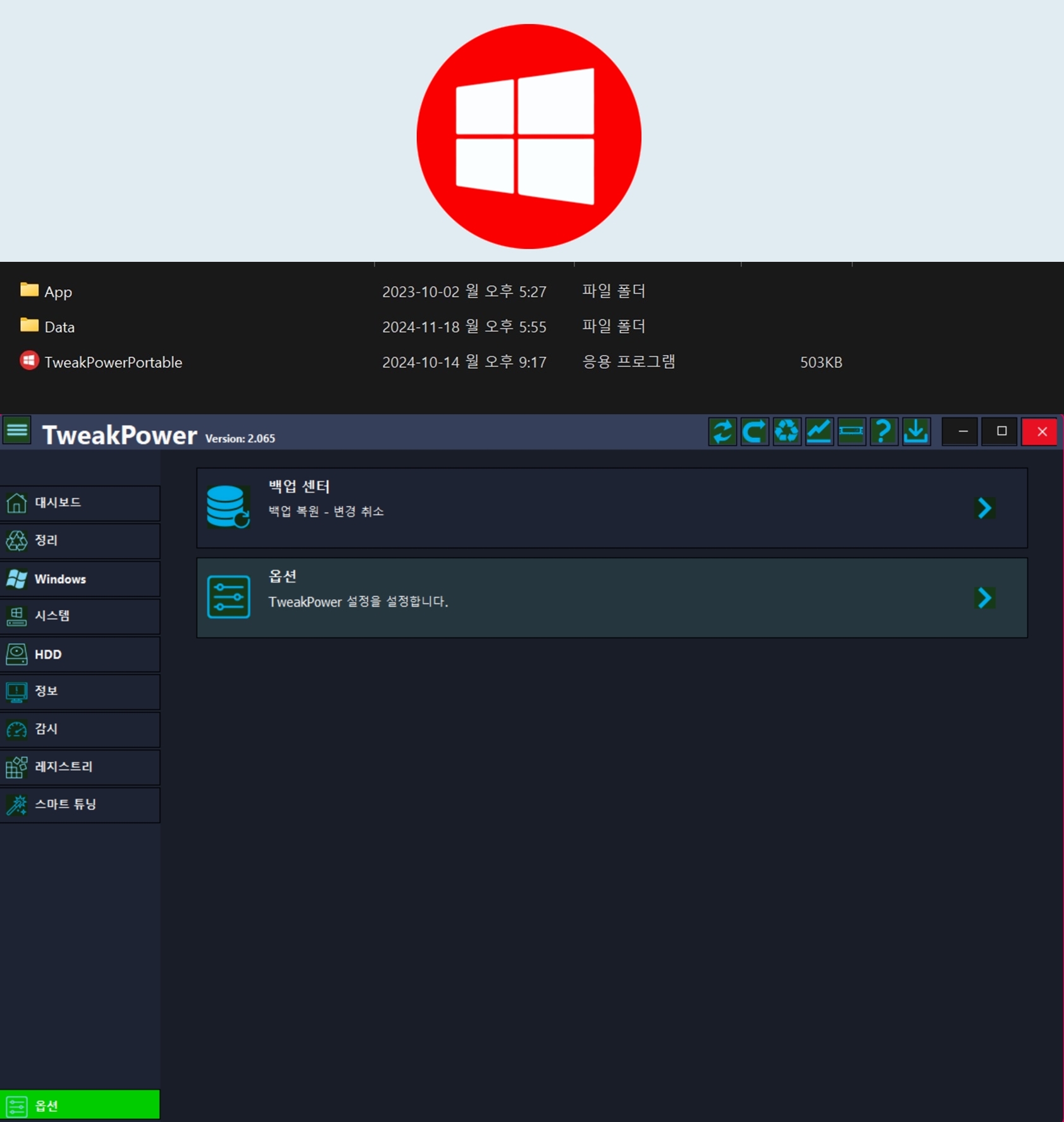This screenshot has width=1064, height=1122.
Task: Expand the 옵션 card chevron arrow
Action: 984,598
